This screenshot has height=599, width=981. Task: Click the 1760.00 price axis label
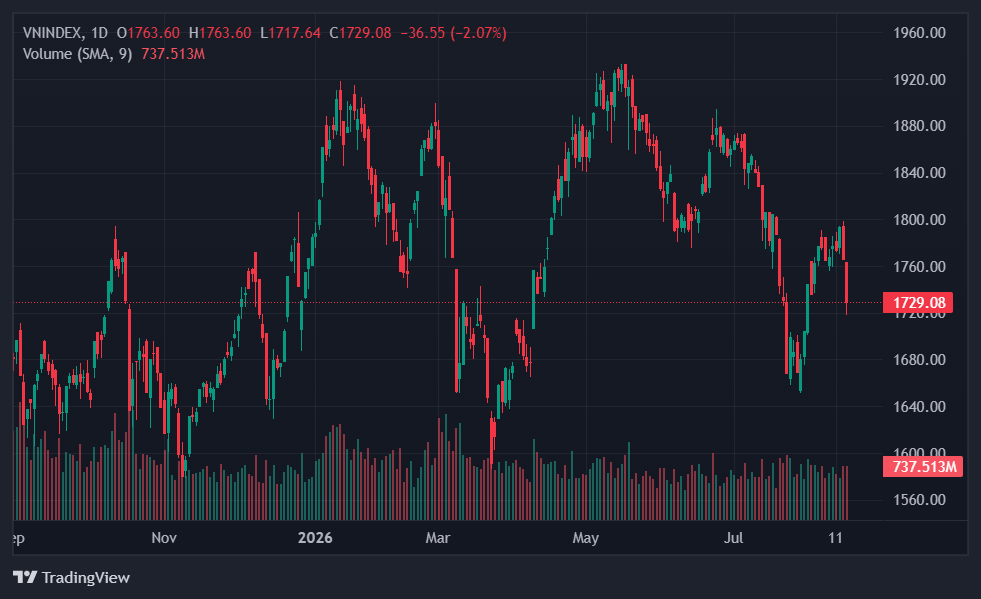(x=919, y=267)
